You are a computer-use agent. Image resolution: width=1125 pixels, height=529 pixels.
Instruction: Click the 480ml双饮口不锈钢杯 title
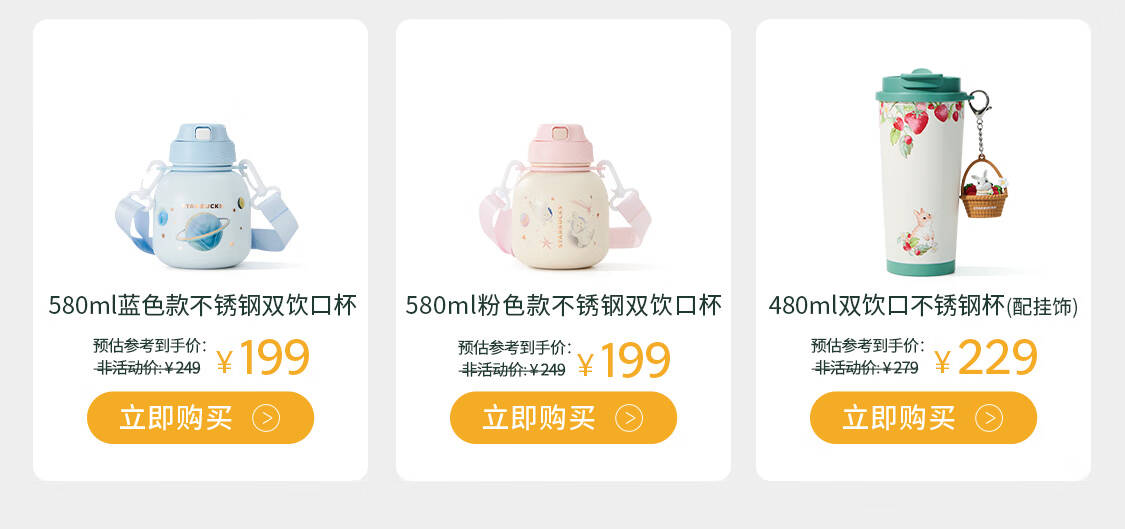[x=887, y=306]
